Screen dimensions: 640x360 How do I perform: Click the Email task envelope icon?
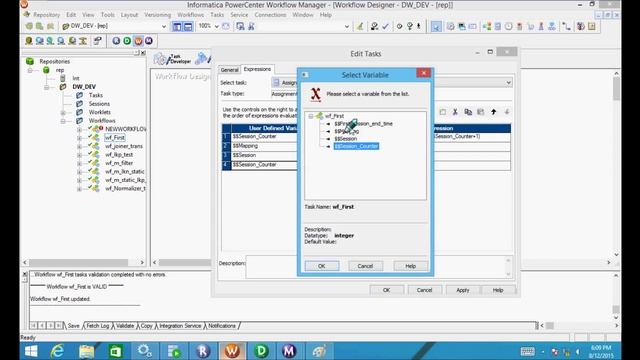(x=473, y=27)
